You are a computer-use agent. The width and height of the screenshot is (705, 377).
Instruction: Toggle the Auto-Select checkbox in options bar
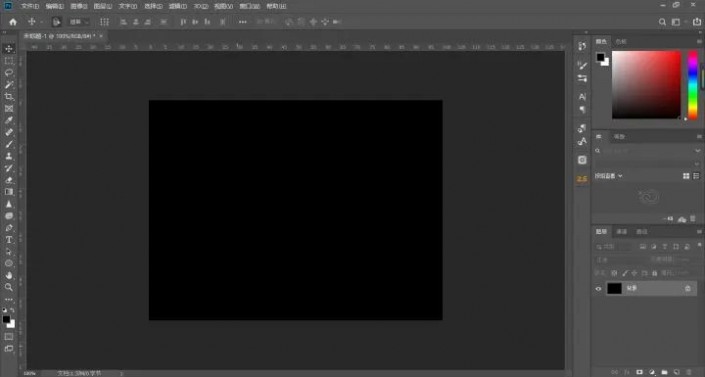(56, 22)
